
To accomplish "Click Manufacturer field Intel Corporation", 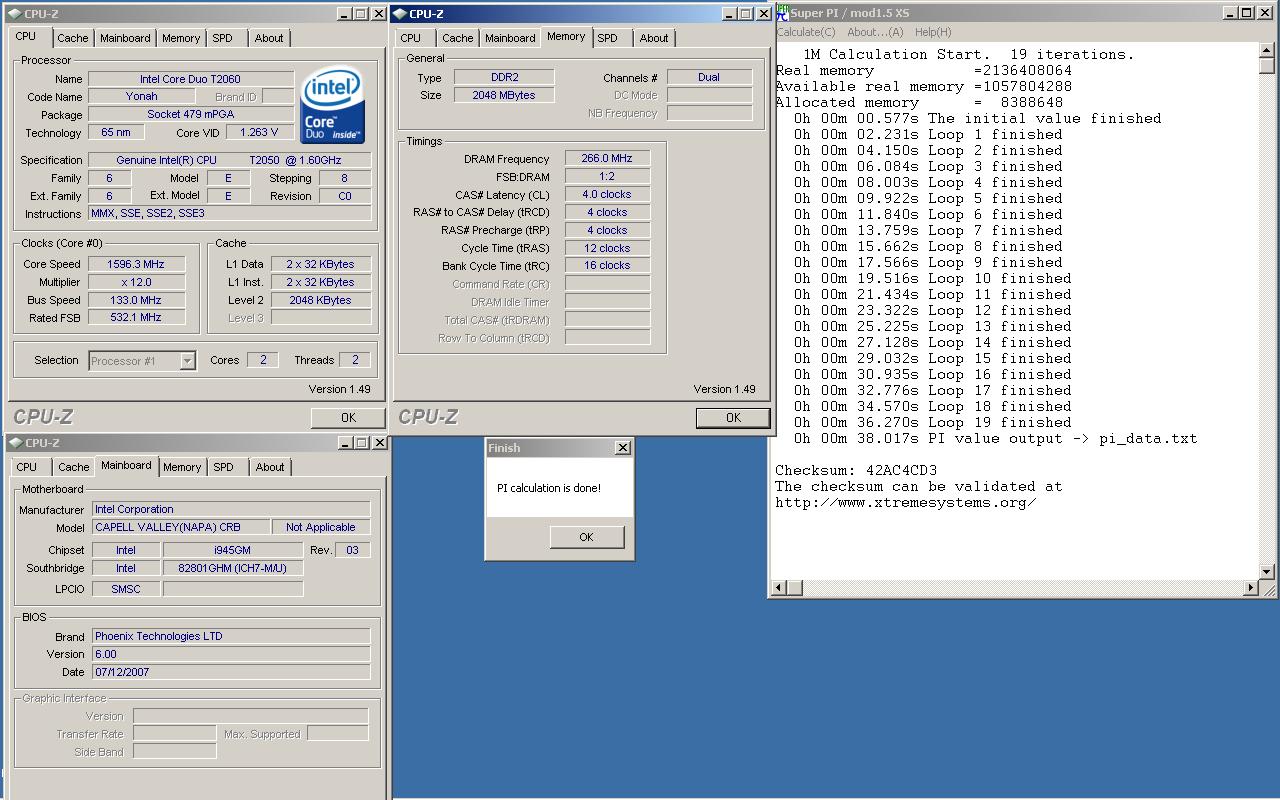I will pos(231,509).
